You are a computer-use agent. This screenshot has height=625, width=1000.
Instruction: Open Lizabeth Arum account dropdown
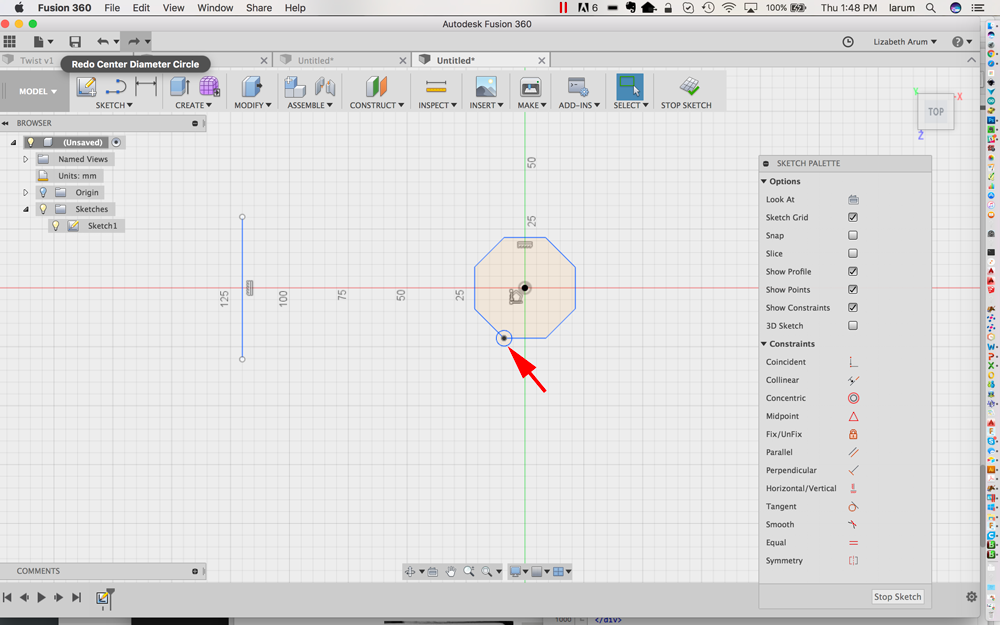tap(905, 42)
